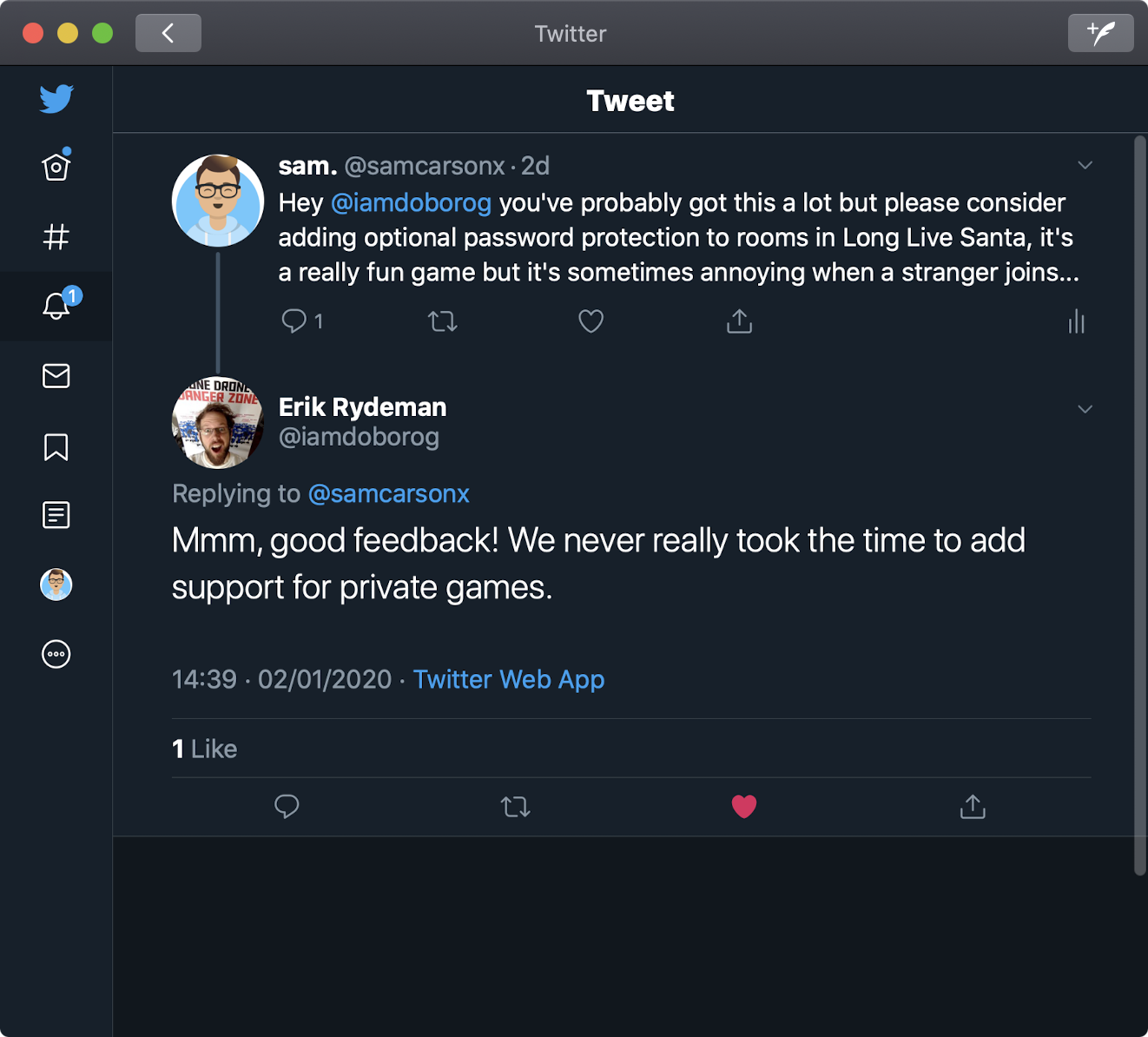Open Lists from the sidebar

(x=56, y=515)
